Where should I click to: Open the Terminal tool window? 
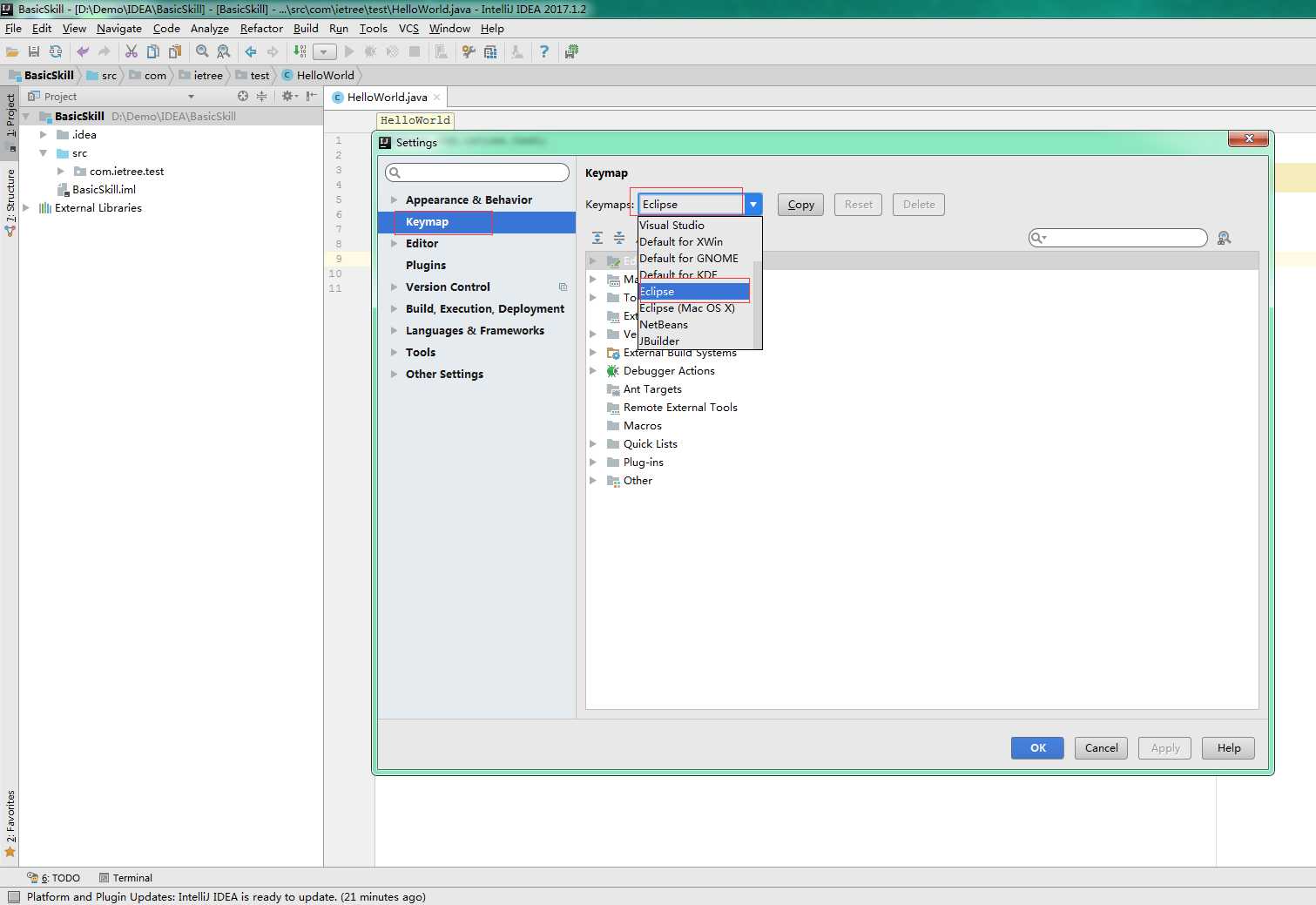click(x=125, y=878)
